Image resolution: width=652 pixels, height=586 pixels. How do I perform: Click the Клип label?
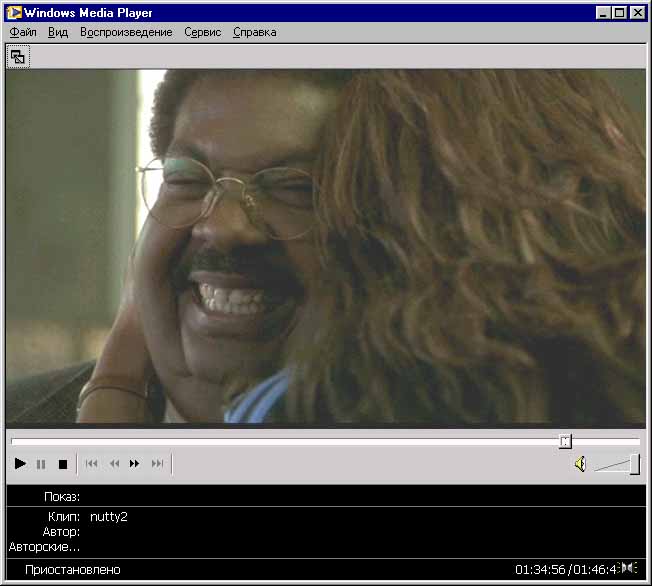pos(64,517)
